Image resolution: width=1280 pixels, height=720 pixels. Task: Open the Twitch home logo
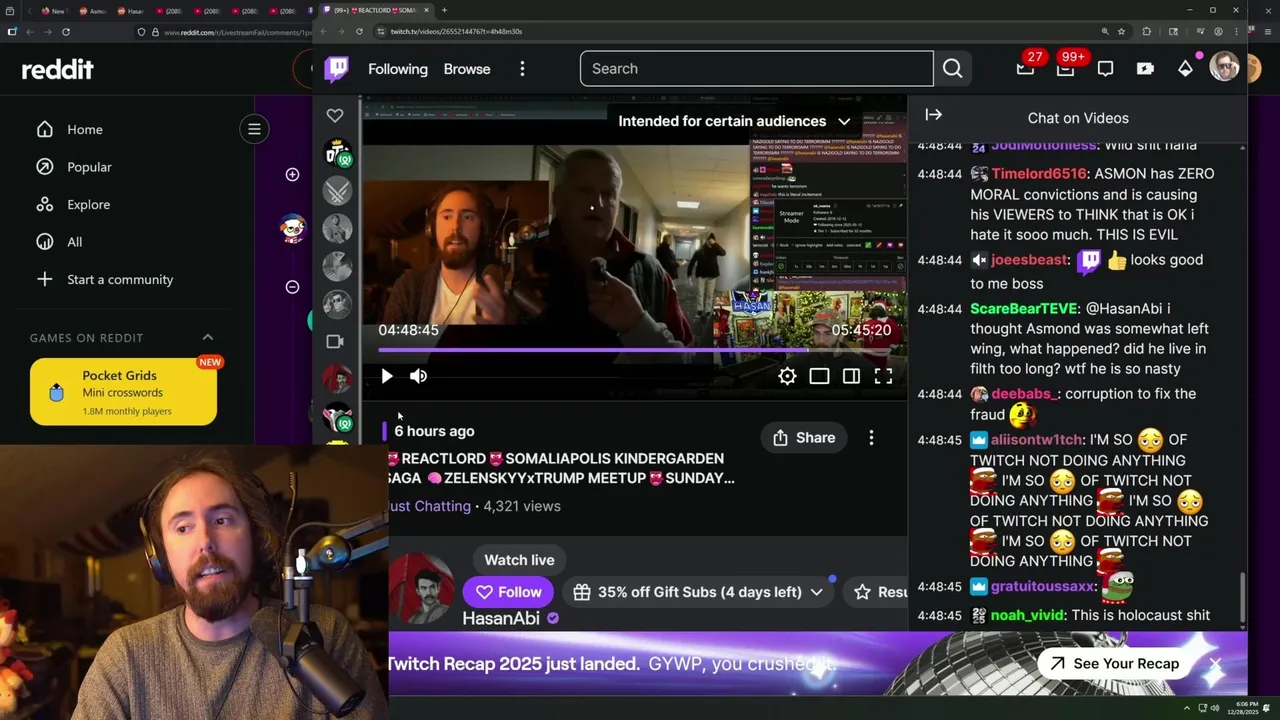(337, 69)
